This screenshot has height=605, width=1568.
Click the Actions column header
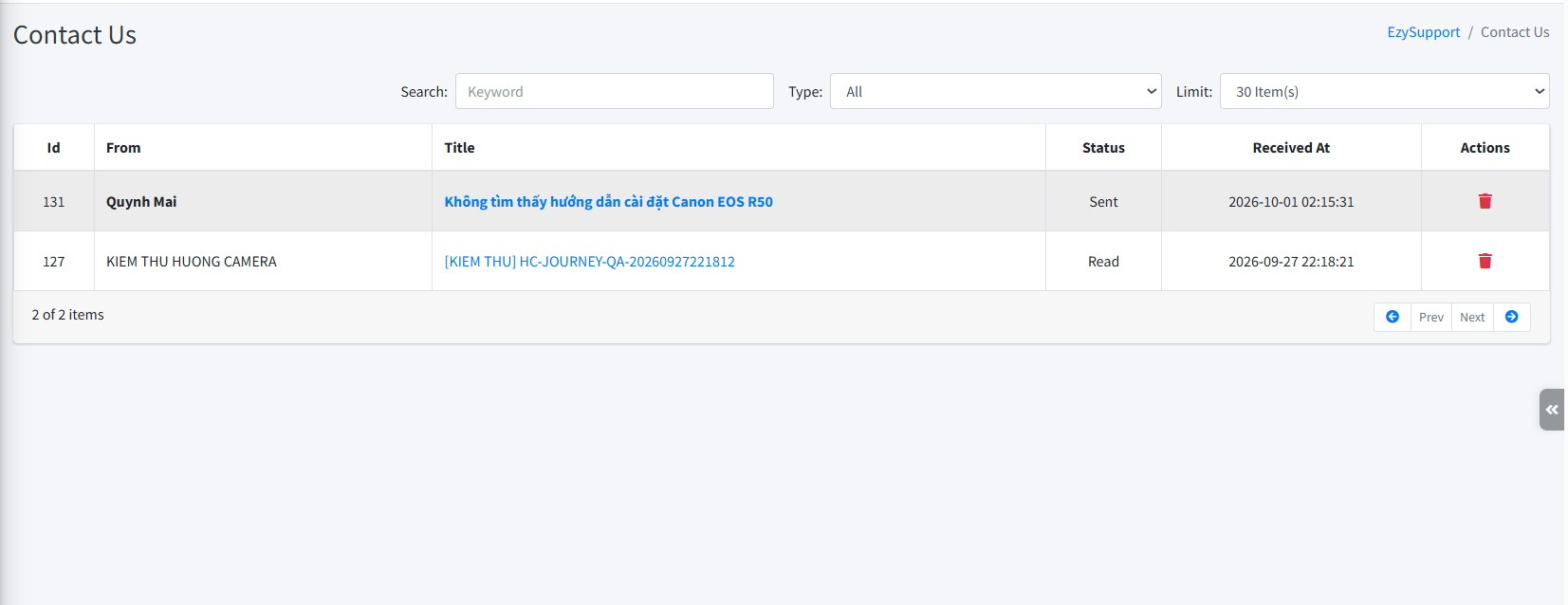pyautogui.click(x=1485, y=148)
